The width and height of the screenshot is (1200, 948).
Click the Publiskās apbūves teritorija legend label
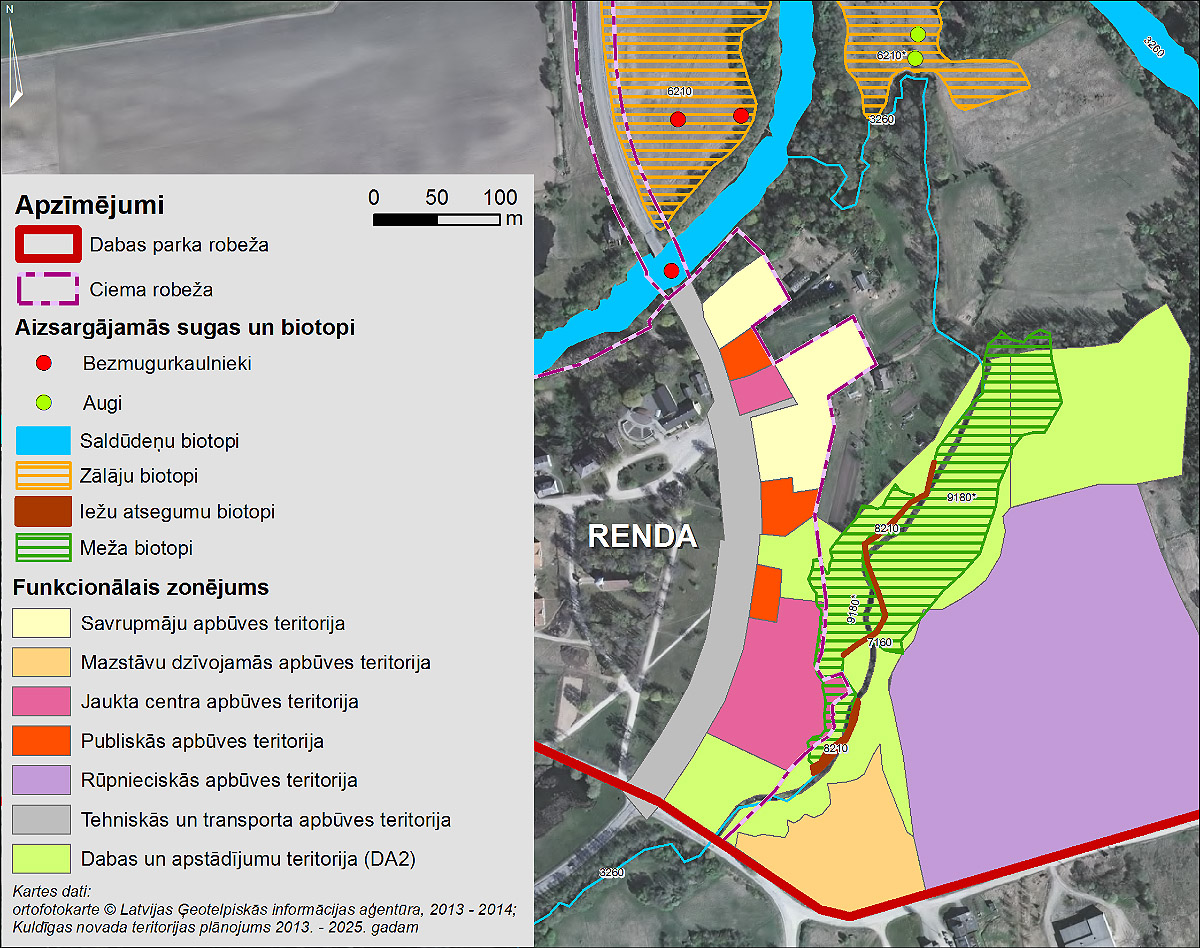coord(202,742)
